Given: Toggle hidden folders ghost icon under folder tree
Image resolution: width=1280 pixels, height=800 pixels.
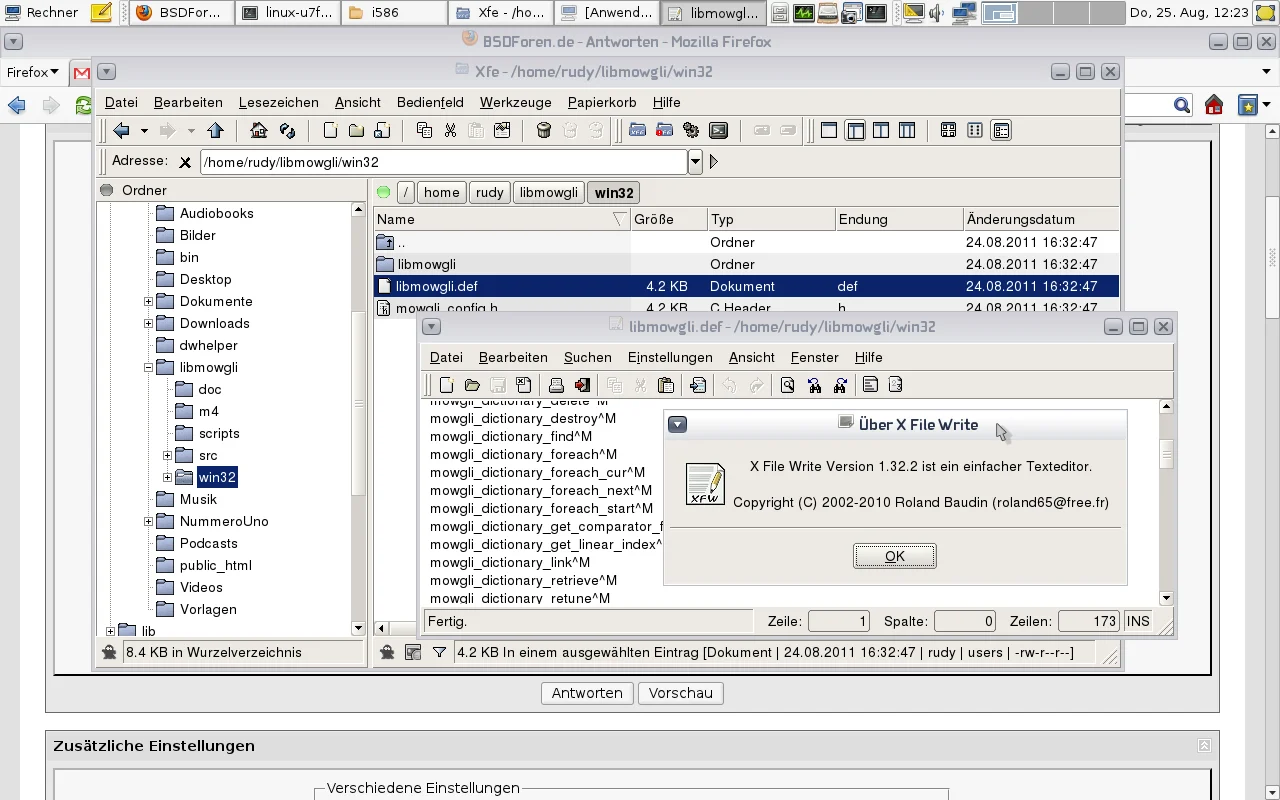Looking at the screenshot, I should pos(109,652).
